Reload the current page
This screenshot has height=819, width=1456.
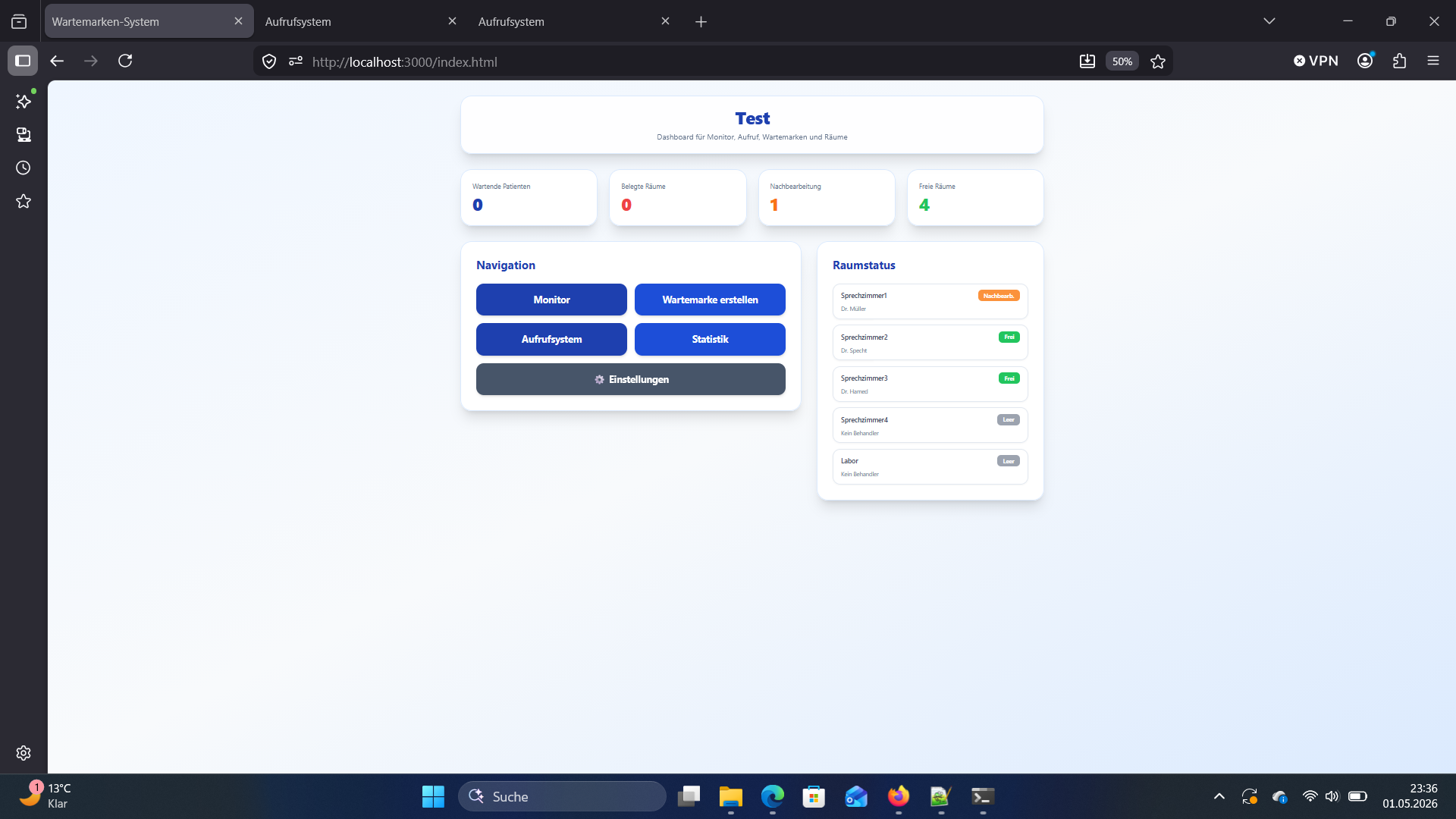[125, 61]
